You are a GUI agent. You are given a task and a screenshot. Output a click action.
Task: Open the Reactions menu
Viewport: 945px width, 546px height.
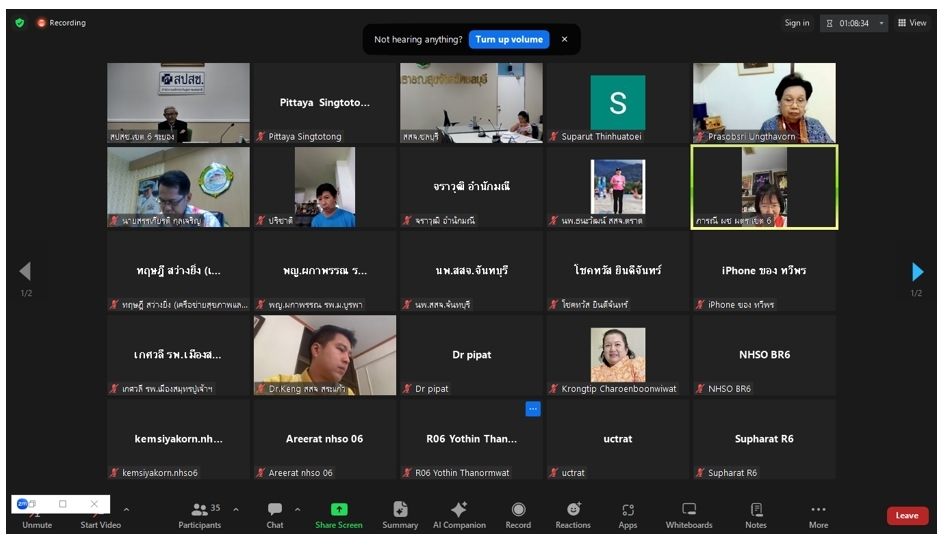pos(573,514)
